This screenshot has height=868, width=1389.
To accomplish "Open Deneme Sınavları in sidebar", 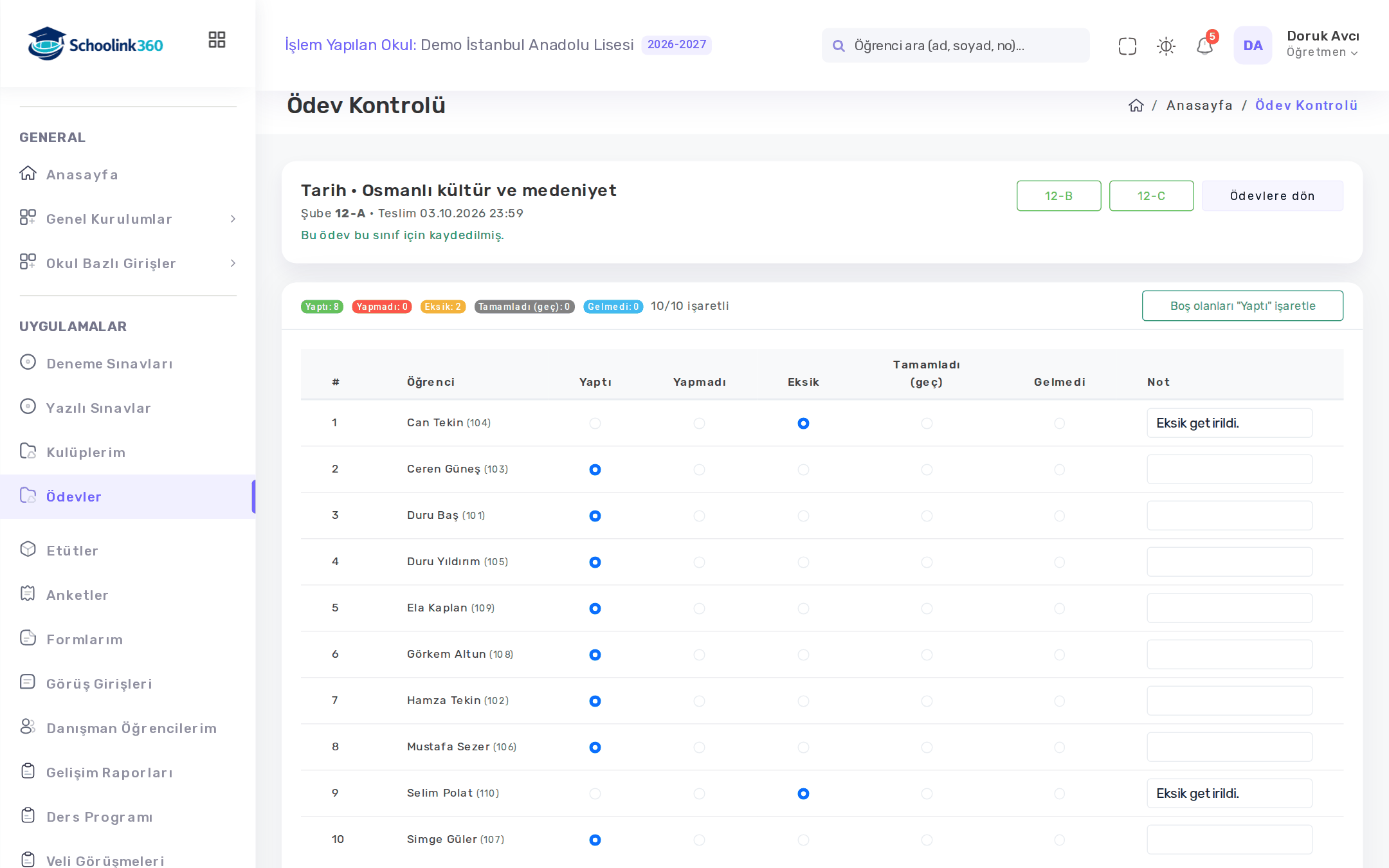I will click(x=109, y=363).
